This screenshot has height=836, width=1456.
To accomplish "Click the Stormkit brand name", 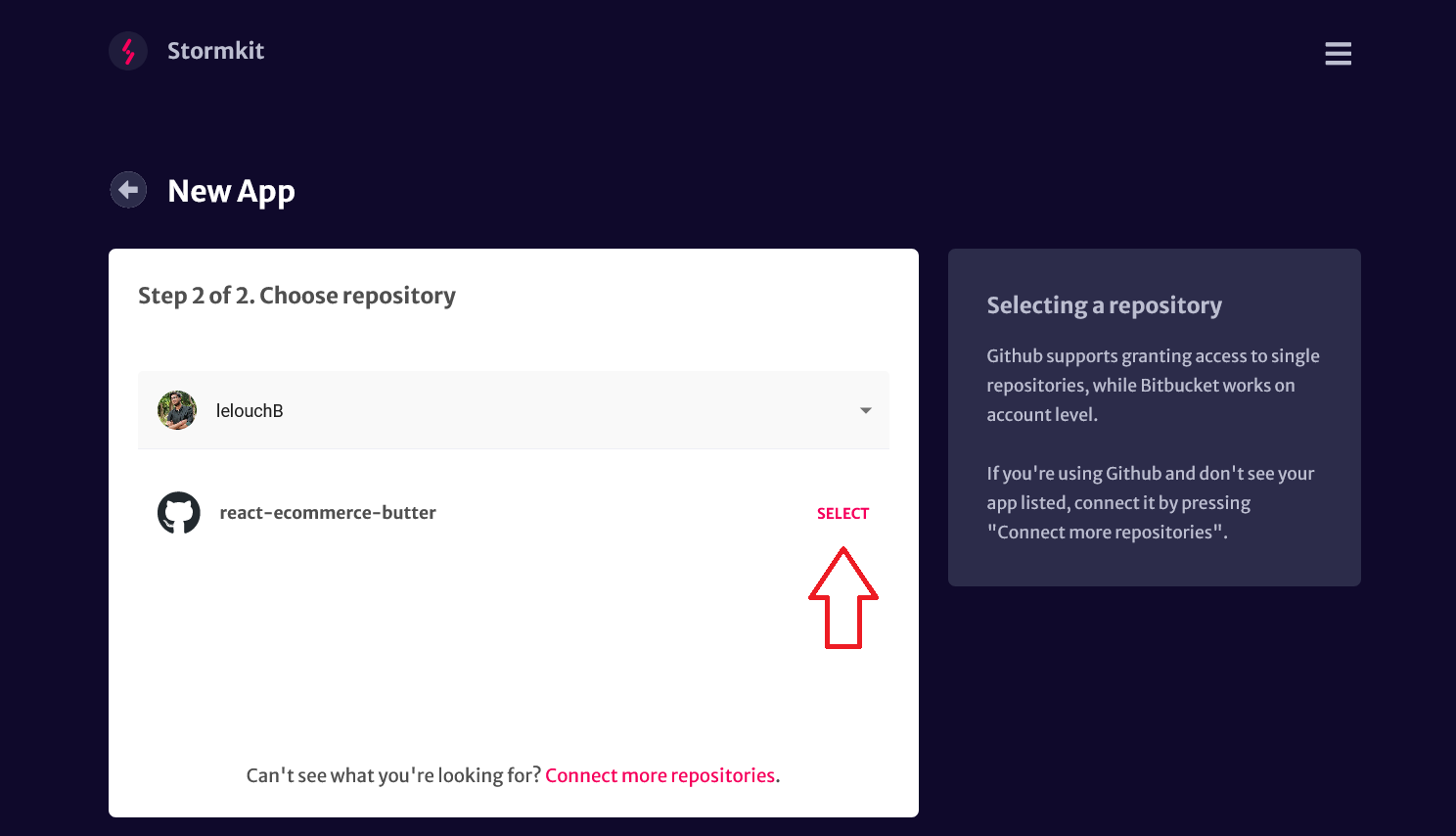I will point(215,51).
